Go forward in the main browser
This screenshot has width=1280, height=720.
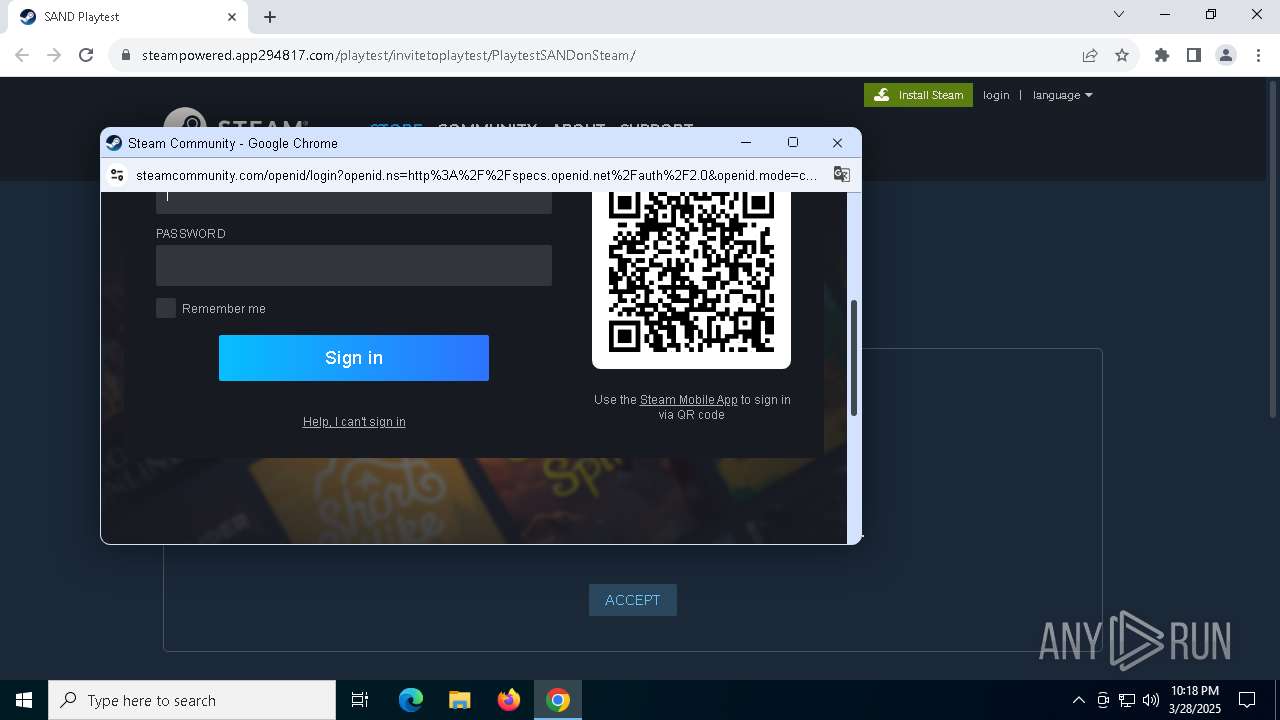[54, 55]
